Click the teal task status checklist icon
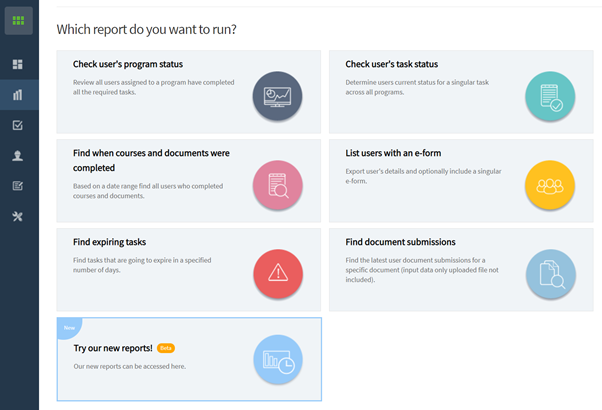Screen dimensions: 602x410 (550, 96)
